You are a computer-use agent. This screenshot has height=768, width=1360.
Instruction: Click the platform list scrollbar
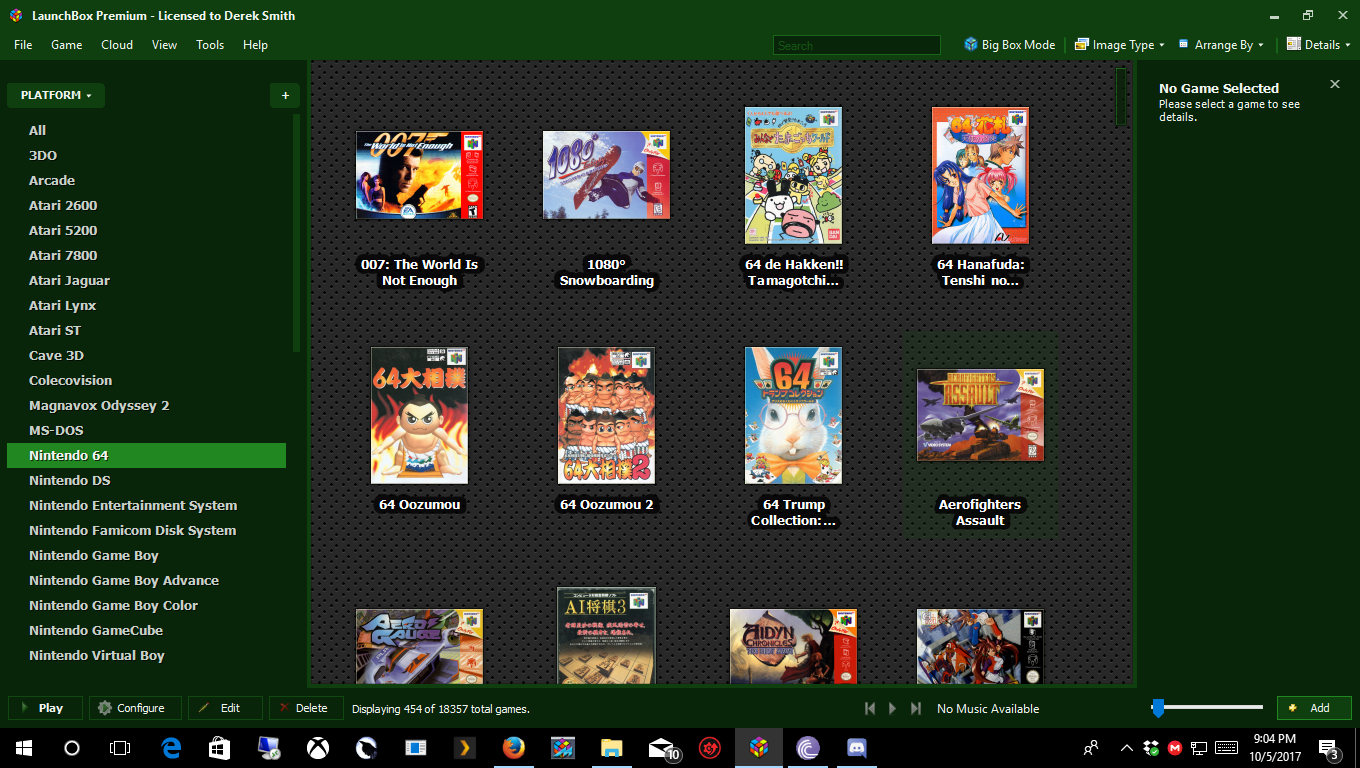pyautogui.click(x=296, y=232)
